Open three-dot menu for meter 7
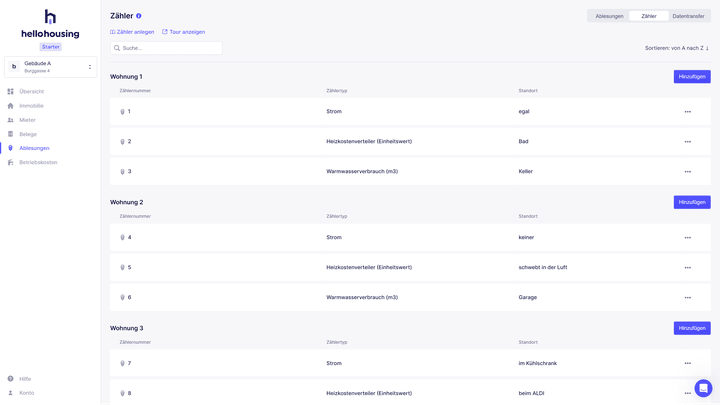720x405 pixels. point(687,364)
